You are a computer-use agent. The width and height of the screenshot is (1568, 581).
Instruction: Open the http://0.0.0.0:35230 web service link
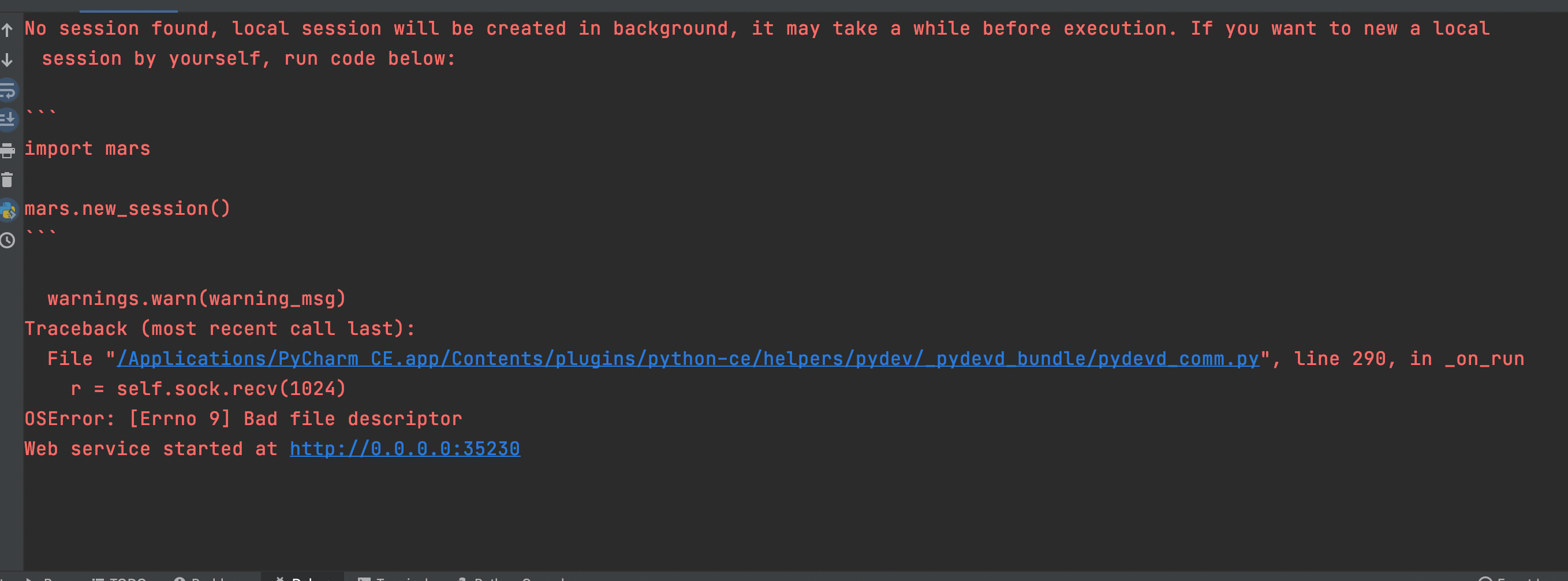coord(405,449)
